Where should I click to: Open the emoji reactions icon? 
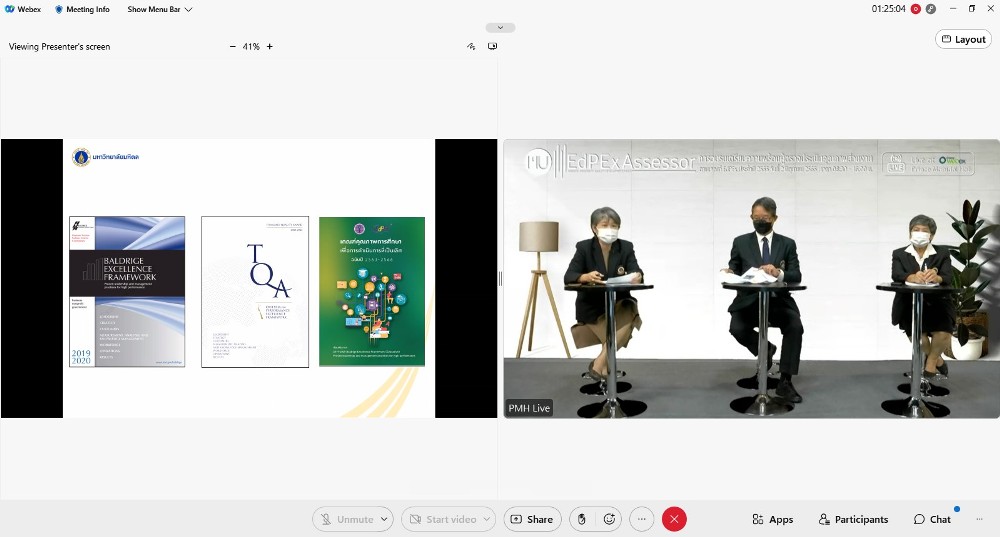[x=609, y=519]
